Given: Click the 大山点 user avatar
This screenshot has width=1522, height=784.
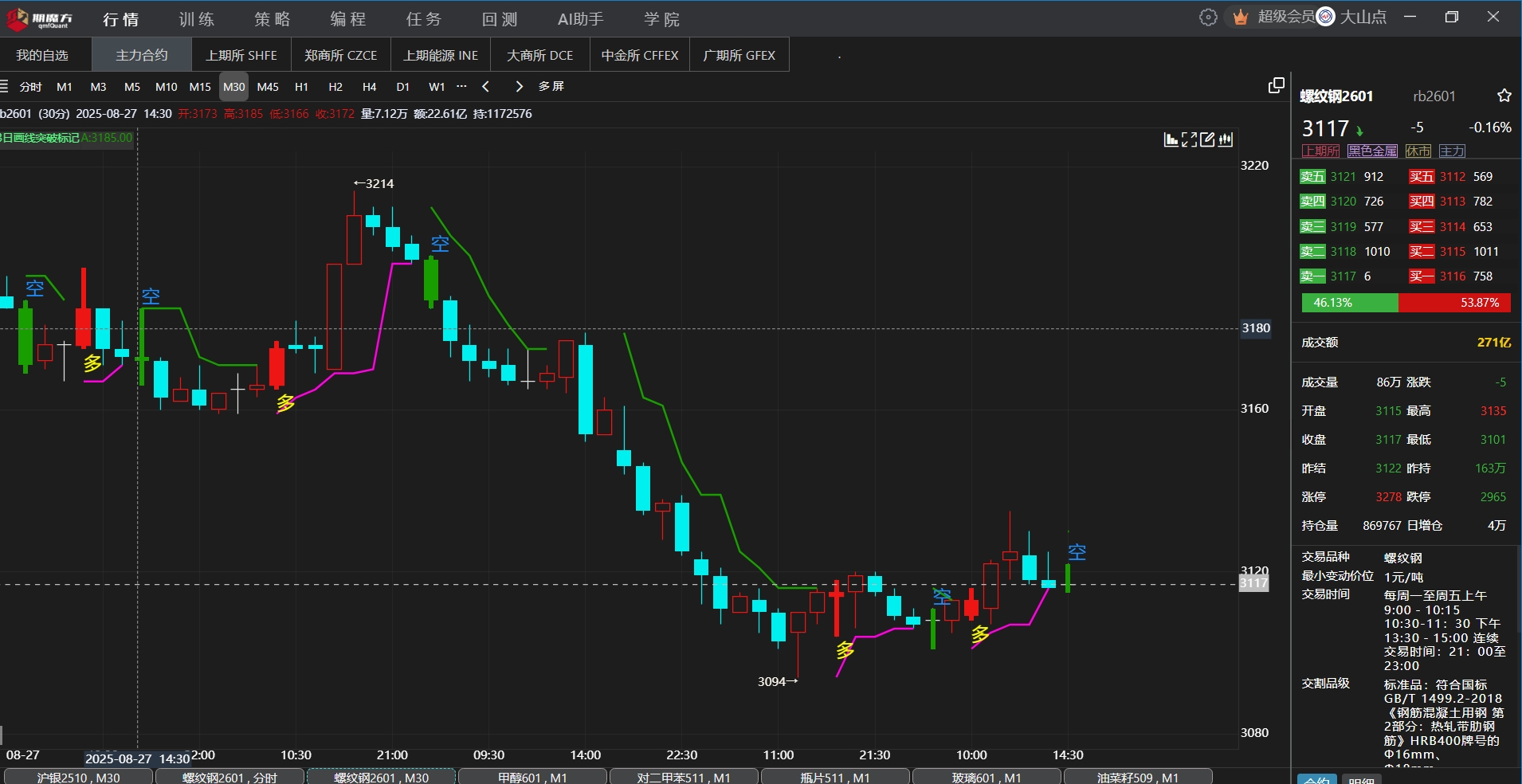Looking at the screenshot, I should (x=1326, y=17).
